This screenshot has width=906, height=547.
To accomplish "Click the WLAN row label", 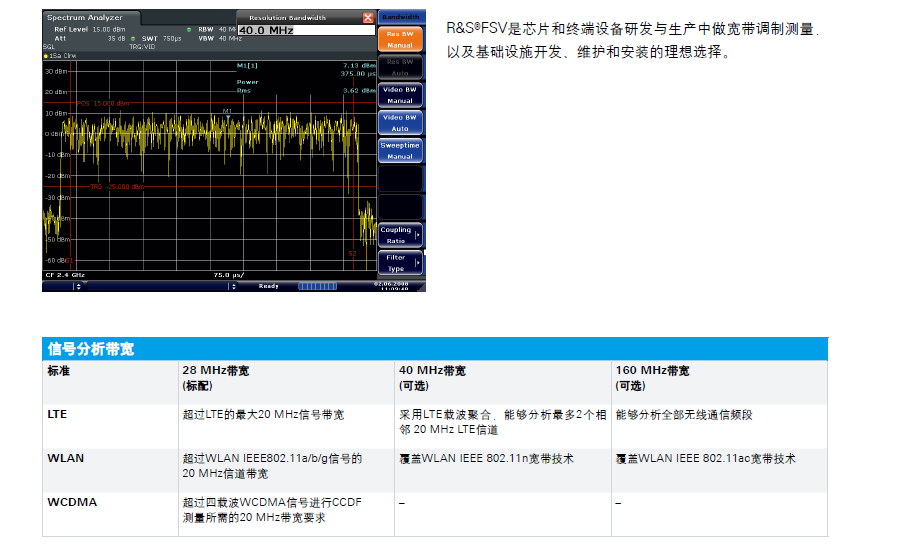I will coord(66,458).
